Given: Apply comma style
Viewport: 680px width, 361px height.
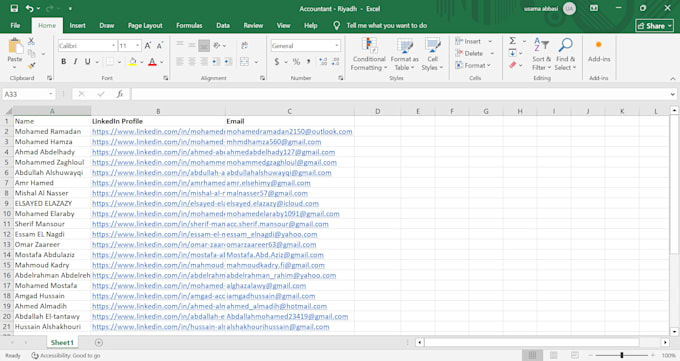Looking at the screenshot, I should click(308, 62).
